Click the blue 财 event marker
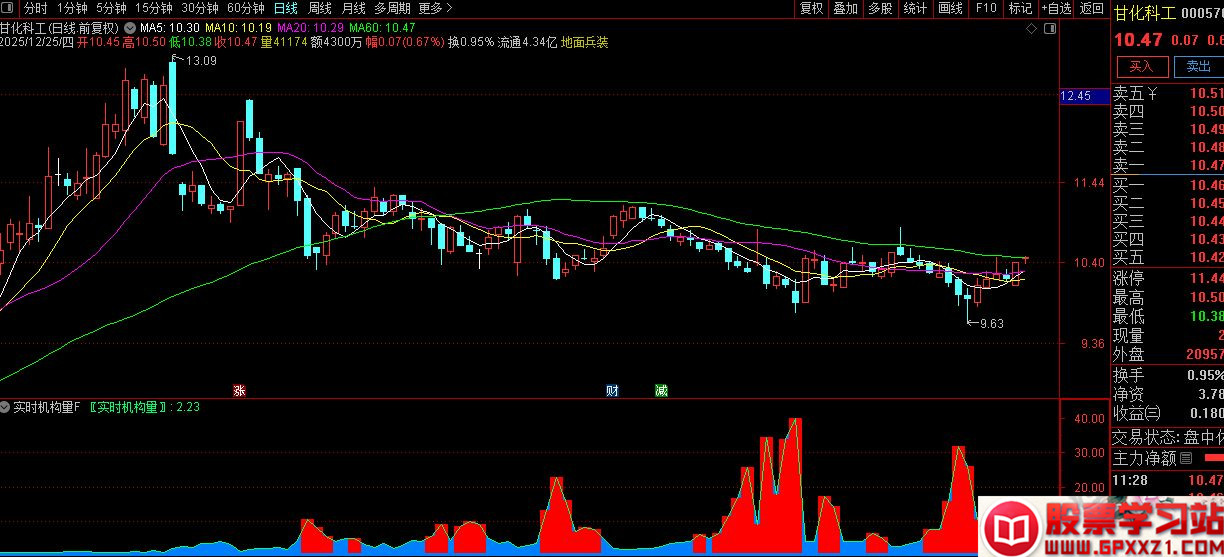This screenshot has width=1224, height=557. pos(612,390)
